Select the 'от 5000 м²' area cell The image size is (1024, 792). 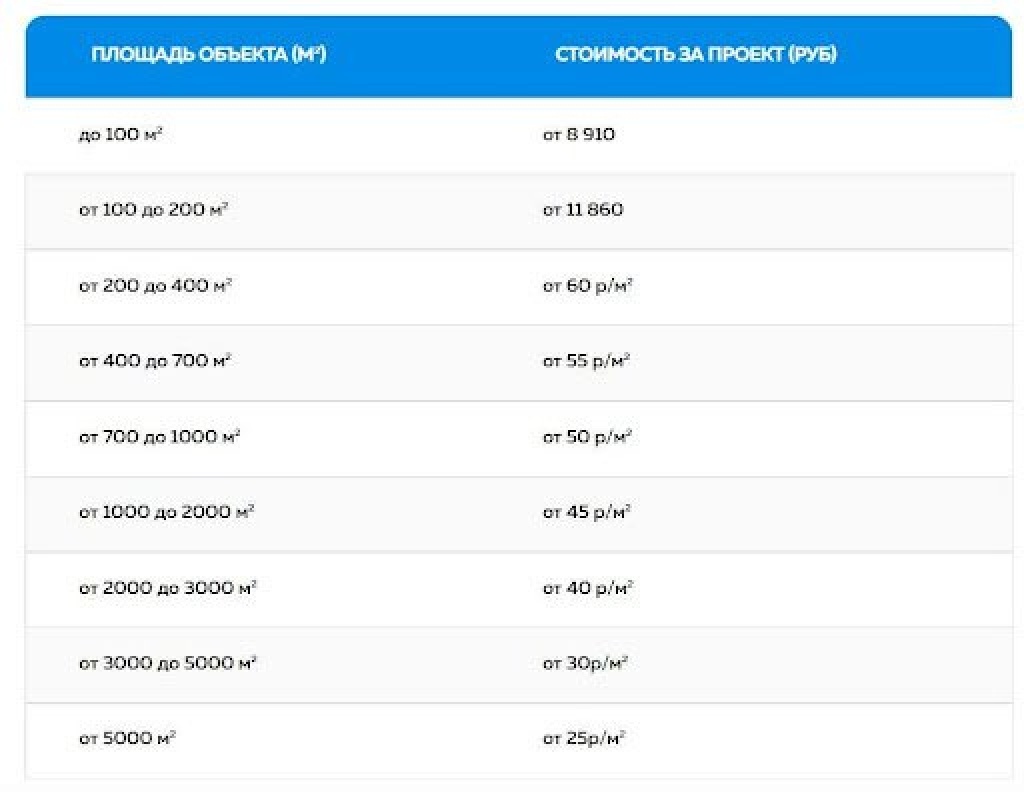127,739
